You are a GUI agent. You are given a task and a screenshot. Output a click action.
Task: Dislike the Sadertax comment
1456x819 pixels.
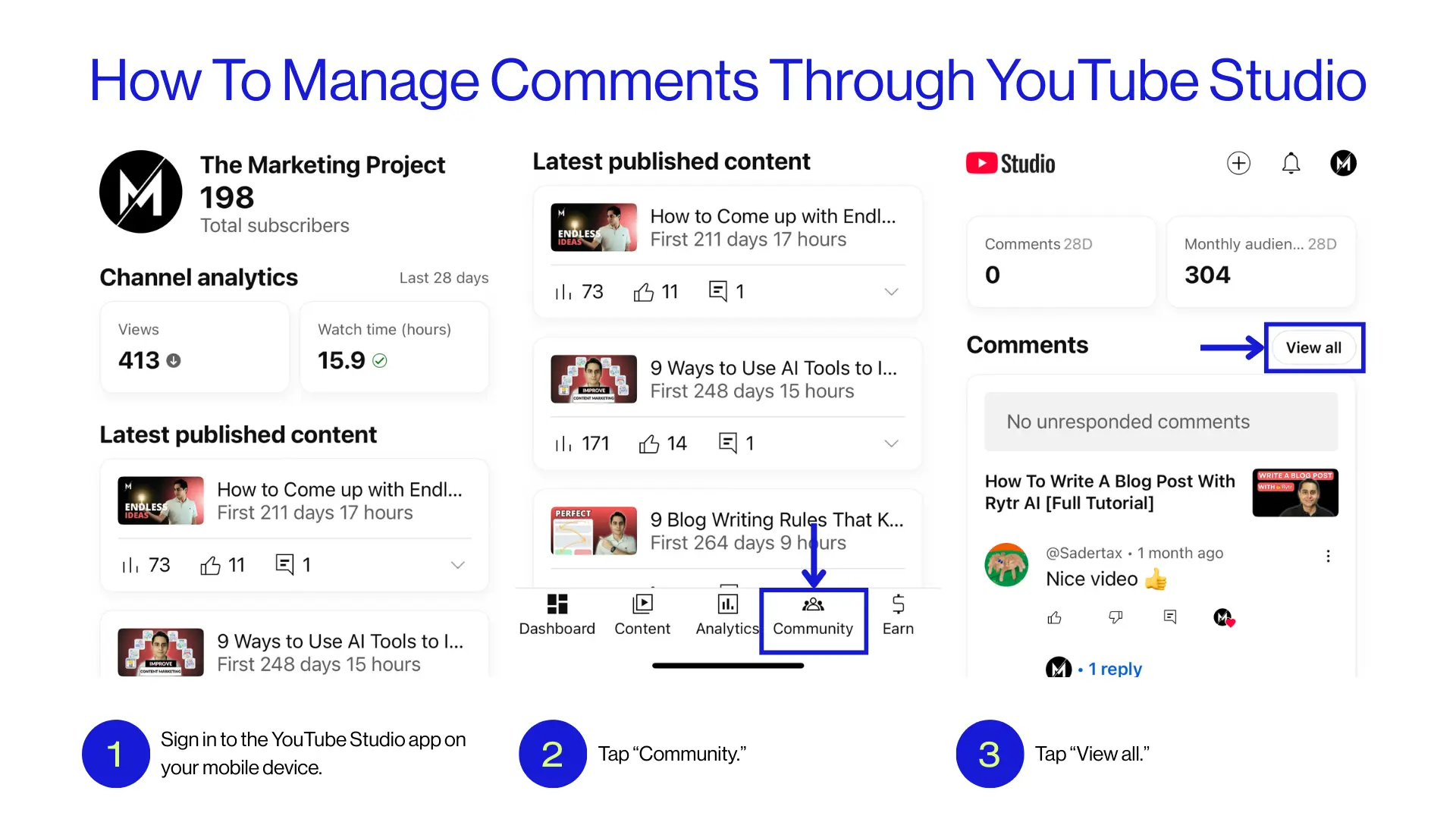1115,617
